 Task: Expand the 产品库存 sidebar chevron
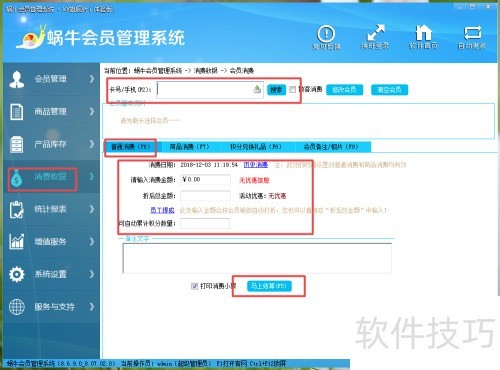pyautogui.click(x=92, y=144)
